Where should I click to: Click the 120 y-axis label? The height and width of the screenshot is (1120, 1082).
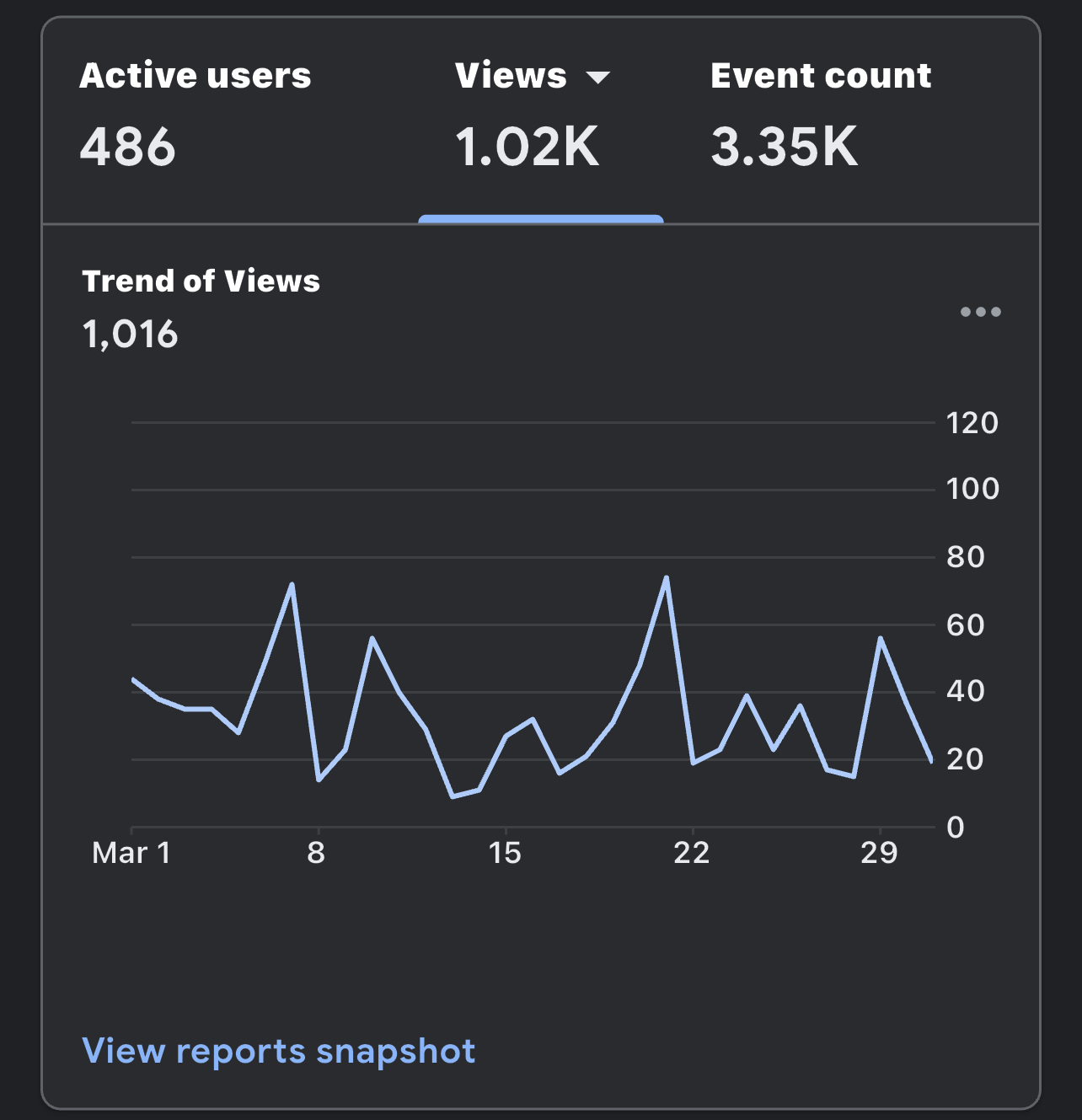[972, 423]
